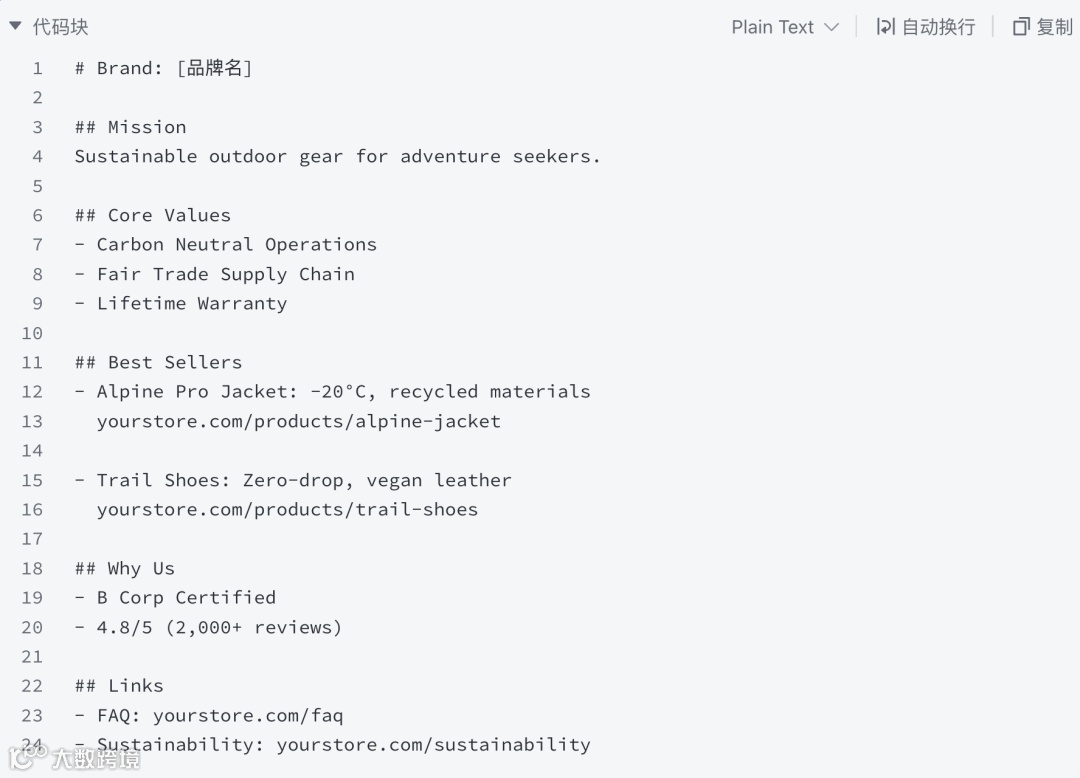1080x778 pixels.
Task: Click the chevron next to Plain Text
Action: [832, 27]
